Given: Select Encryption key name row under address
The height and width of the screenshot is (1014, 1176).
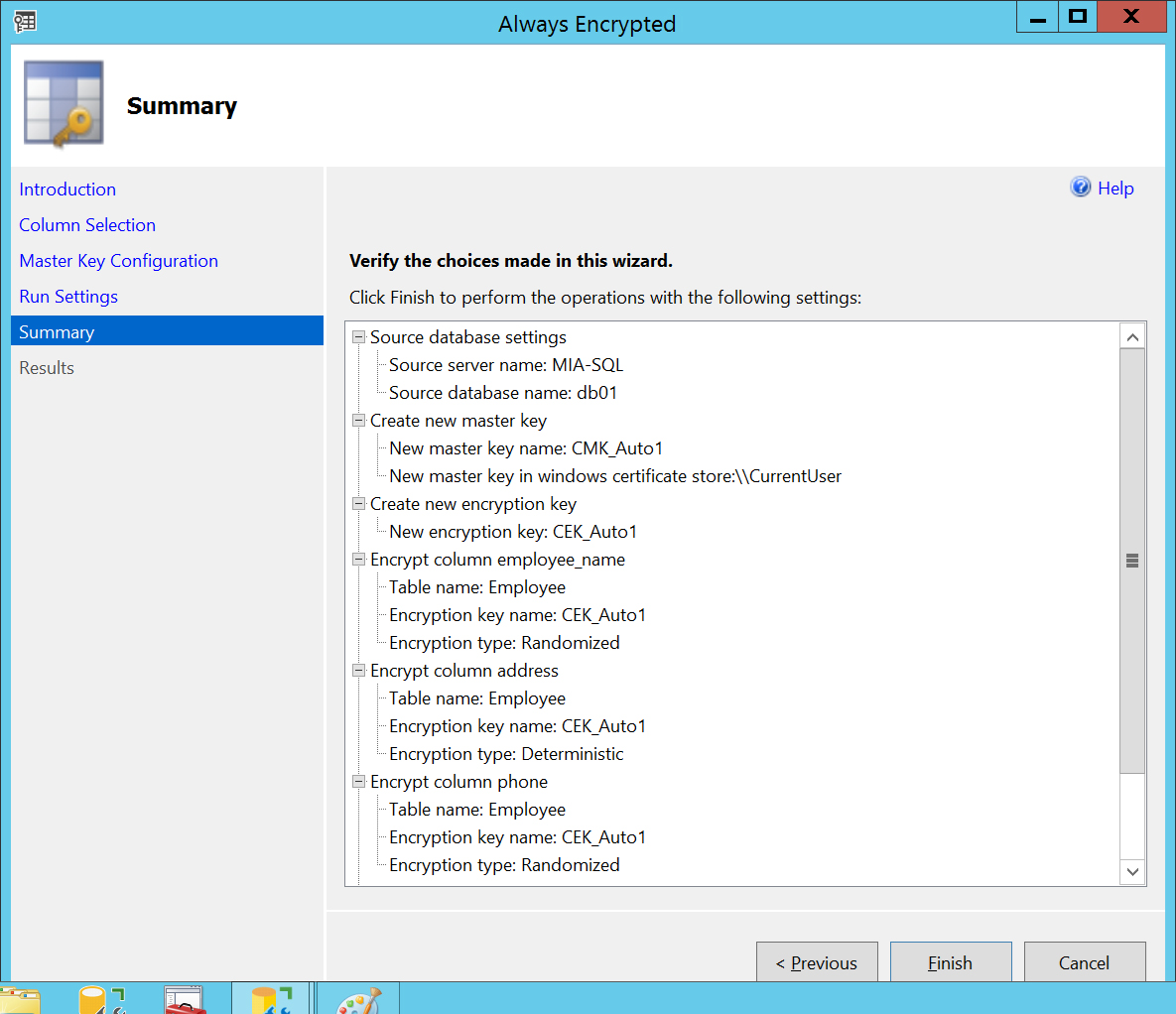Looking at the screenshot, I should point(517,726).
